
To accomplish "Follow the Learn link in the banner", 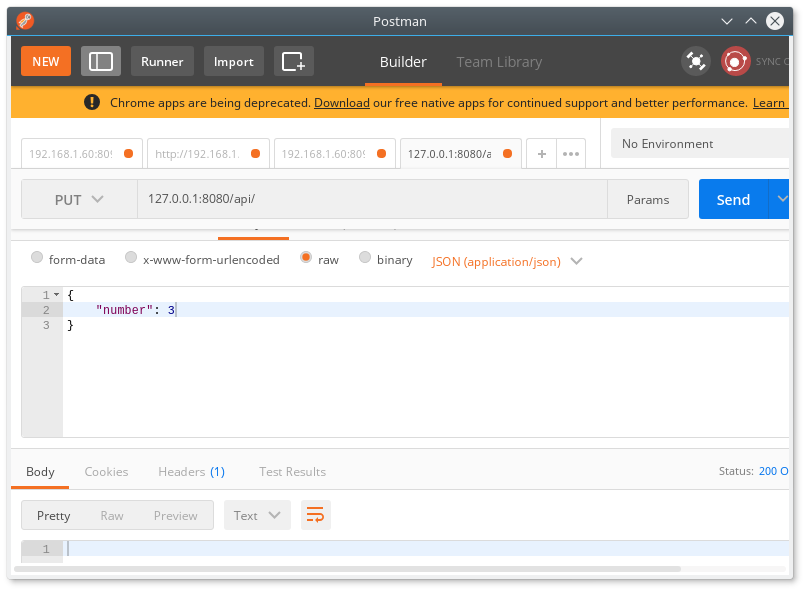I will click(769, 103).
